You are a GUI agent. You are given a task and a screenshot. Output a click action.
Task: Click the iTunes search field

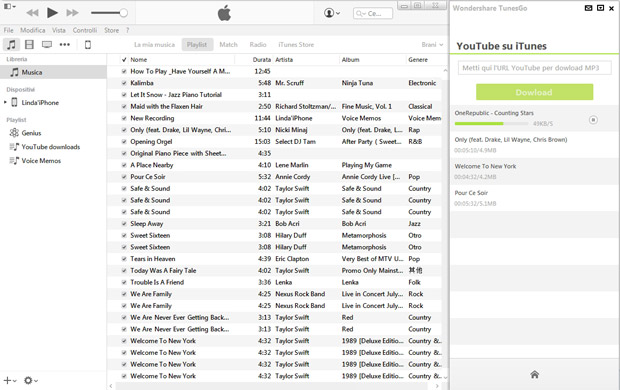click(x=373, y=13)
